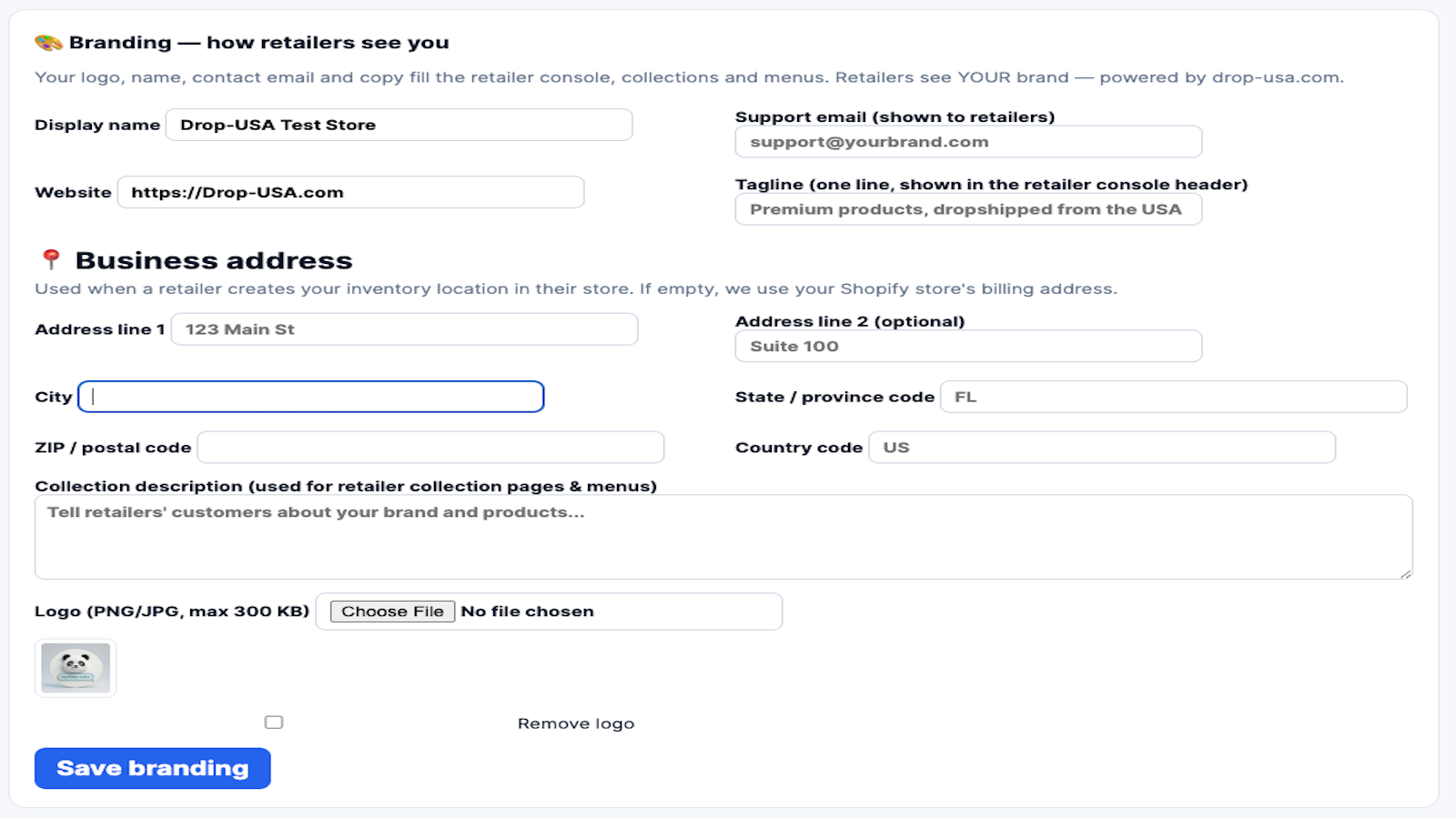Click the Tagline text field

(968, 209)
